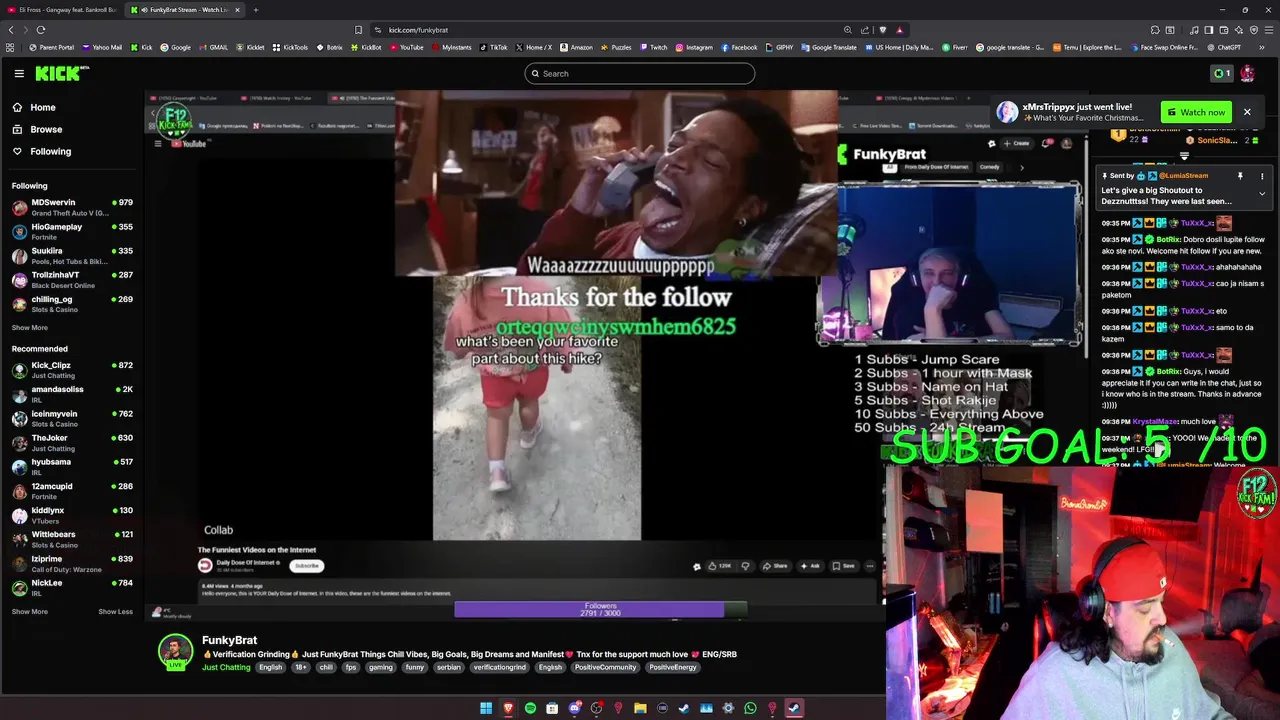Screen dimensions: 1280x720
Task: Open the Botrix bookmark
Action: coord(330,47)
